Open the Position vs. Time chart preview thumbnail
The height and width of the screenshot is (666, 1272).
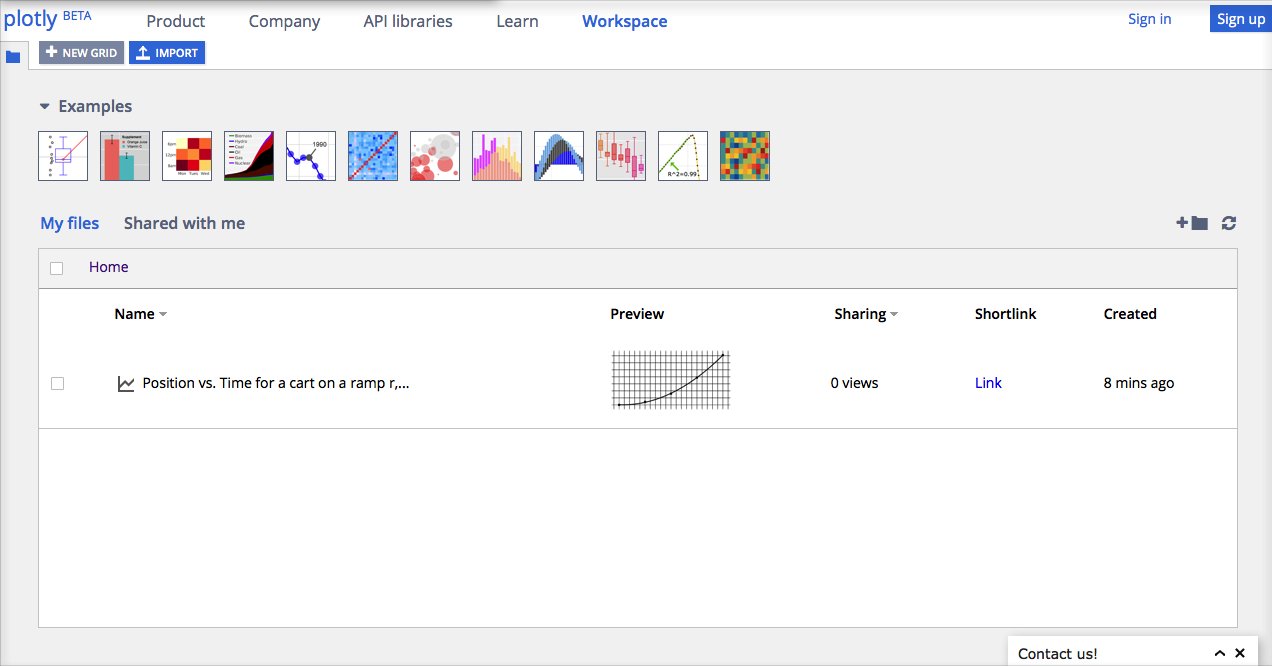[x=670, y=379]
